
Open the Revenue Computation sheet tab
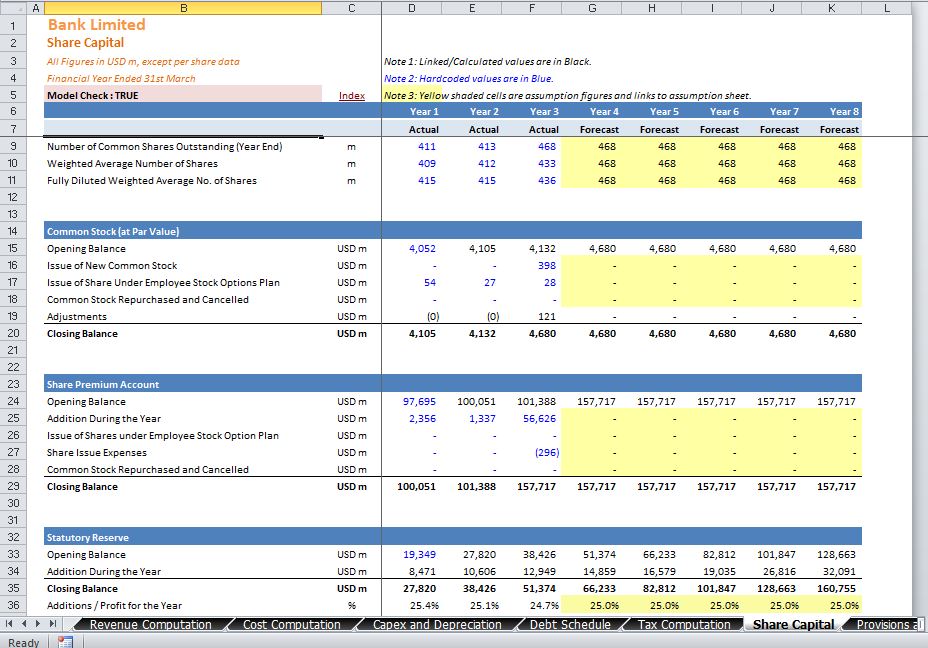tap(150, 624)
